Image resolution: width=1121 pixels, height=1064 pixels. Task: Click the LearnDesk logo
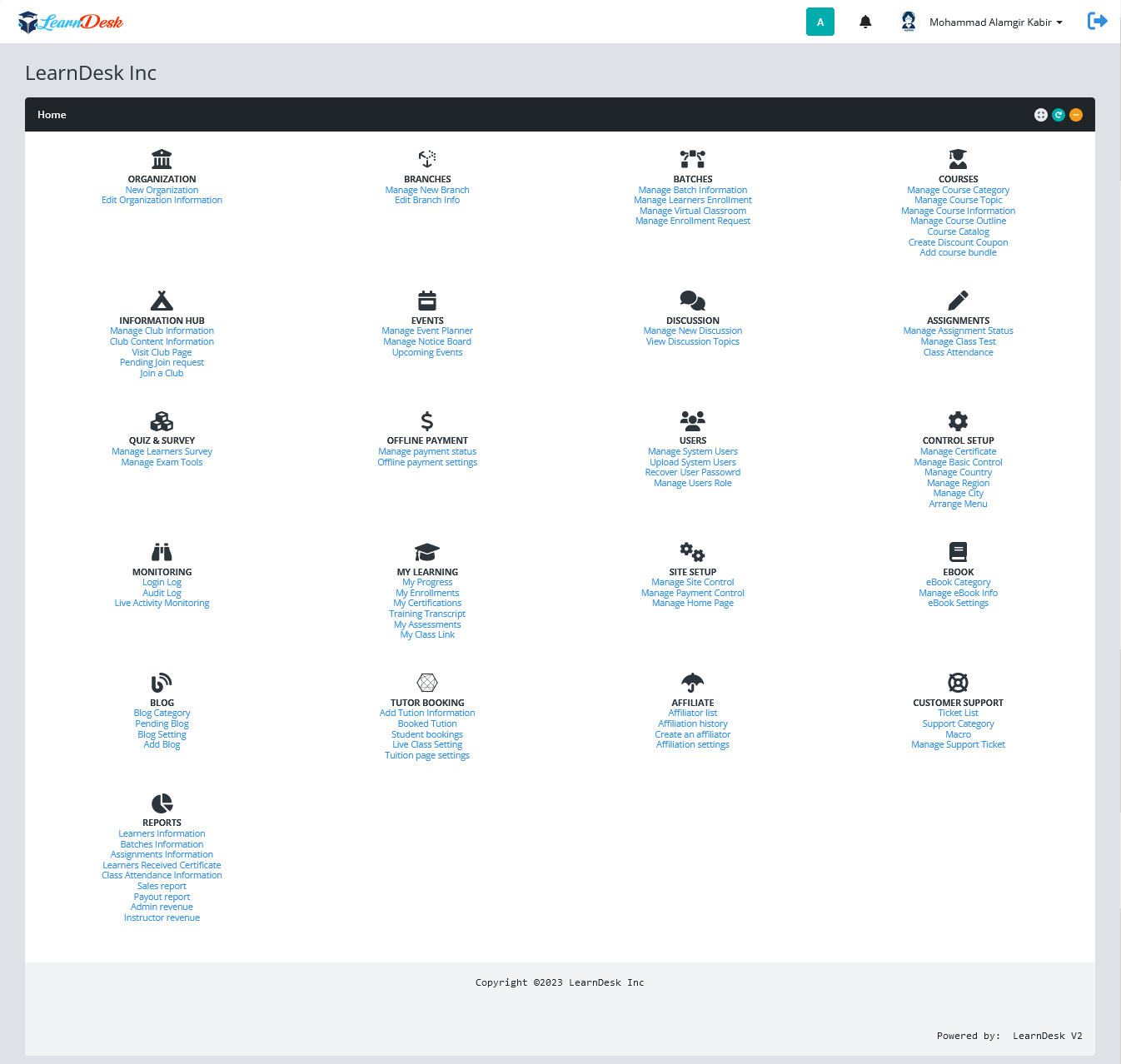pos(71,22)
